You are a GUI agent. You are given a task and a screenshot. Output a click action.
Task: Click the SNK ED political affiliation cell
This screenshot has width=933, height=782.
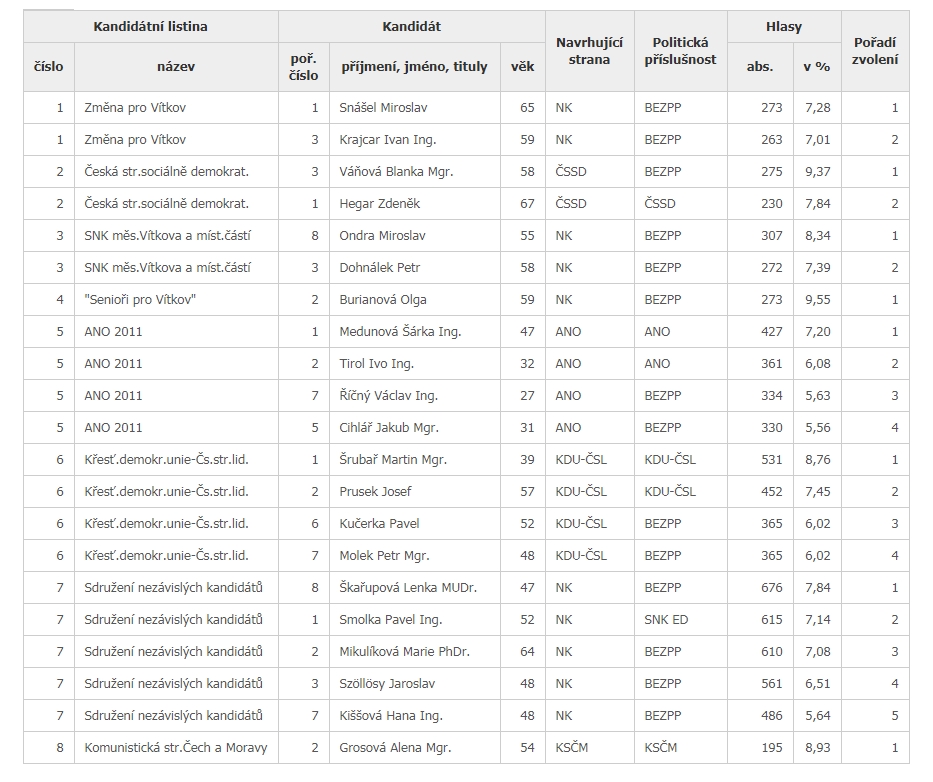point(667,620)
